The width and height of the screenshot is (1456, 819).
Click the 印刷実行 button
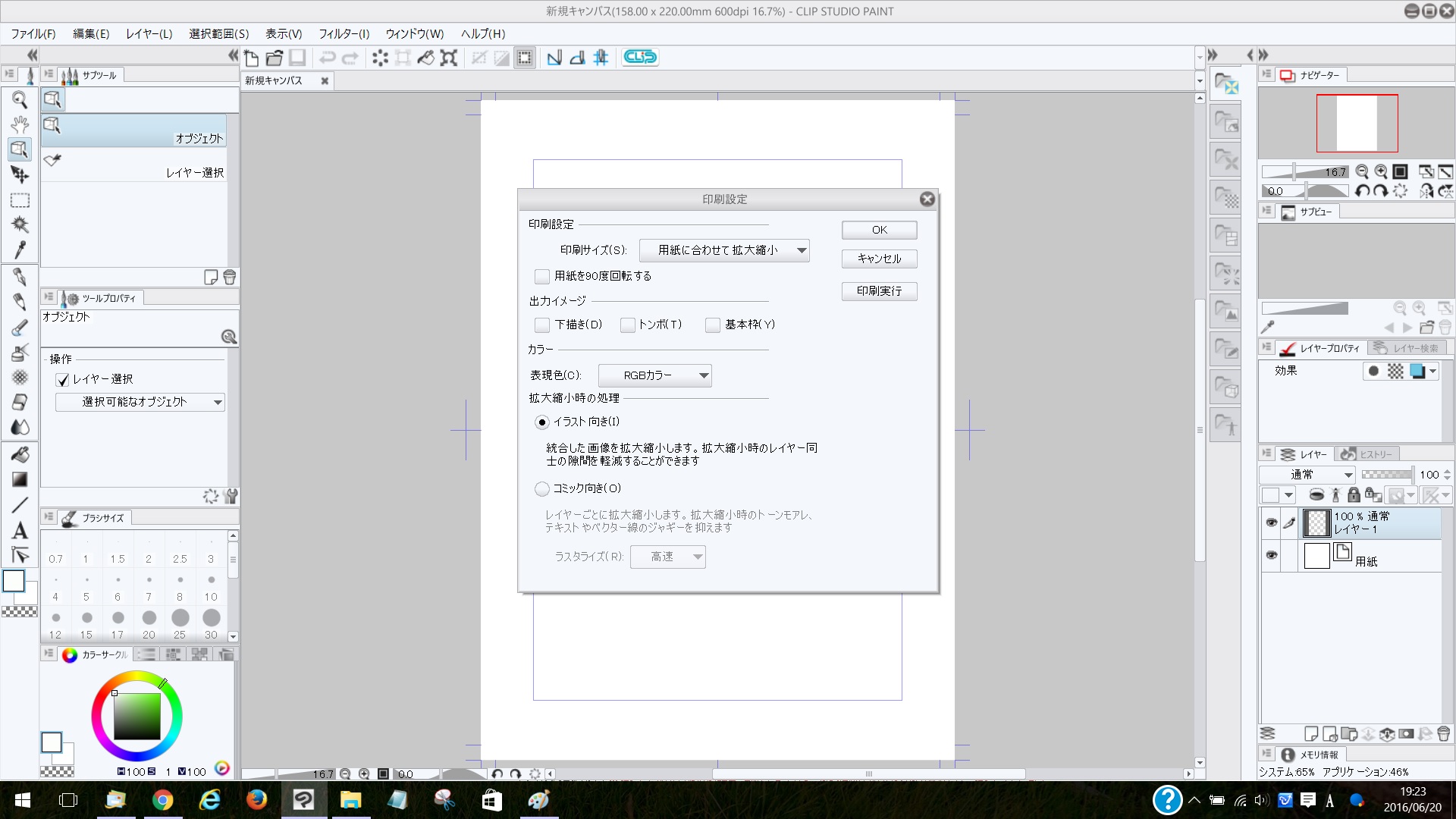(879, 291)
